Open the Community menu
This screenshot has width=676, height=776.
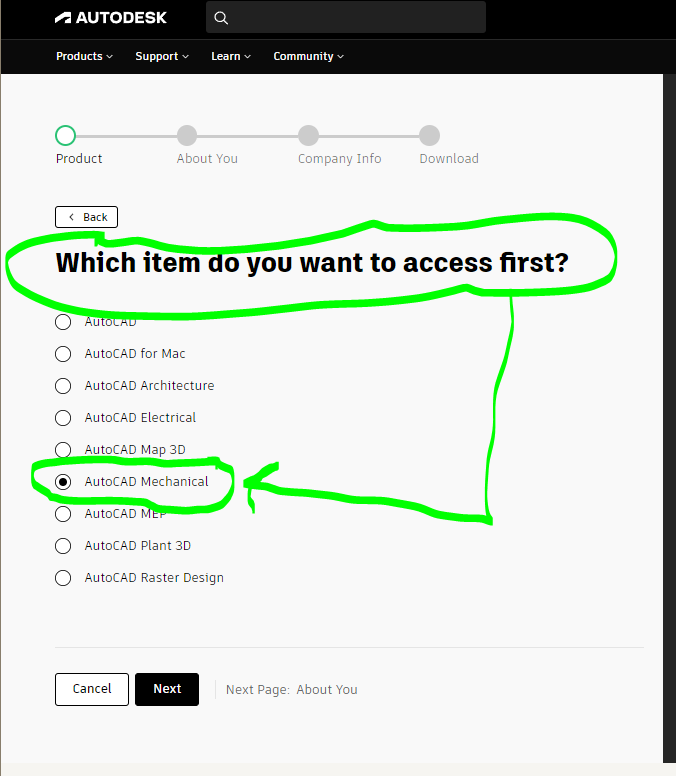tap(308, 56)
